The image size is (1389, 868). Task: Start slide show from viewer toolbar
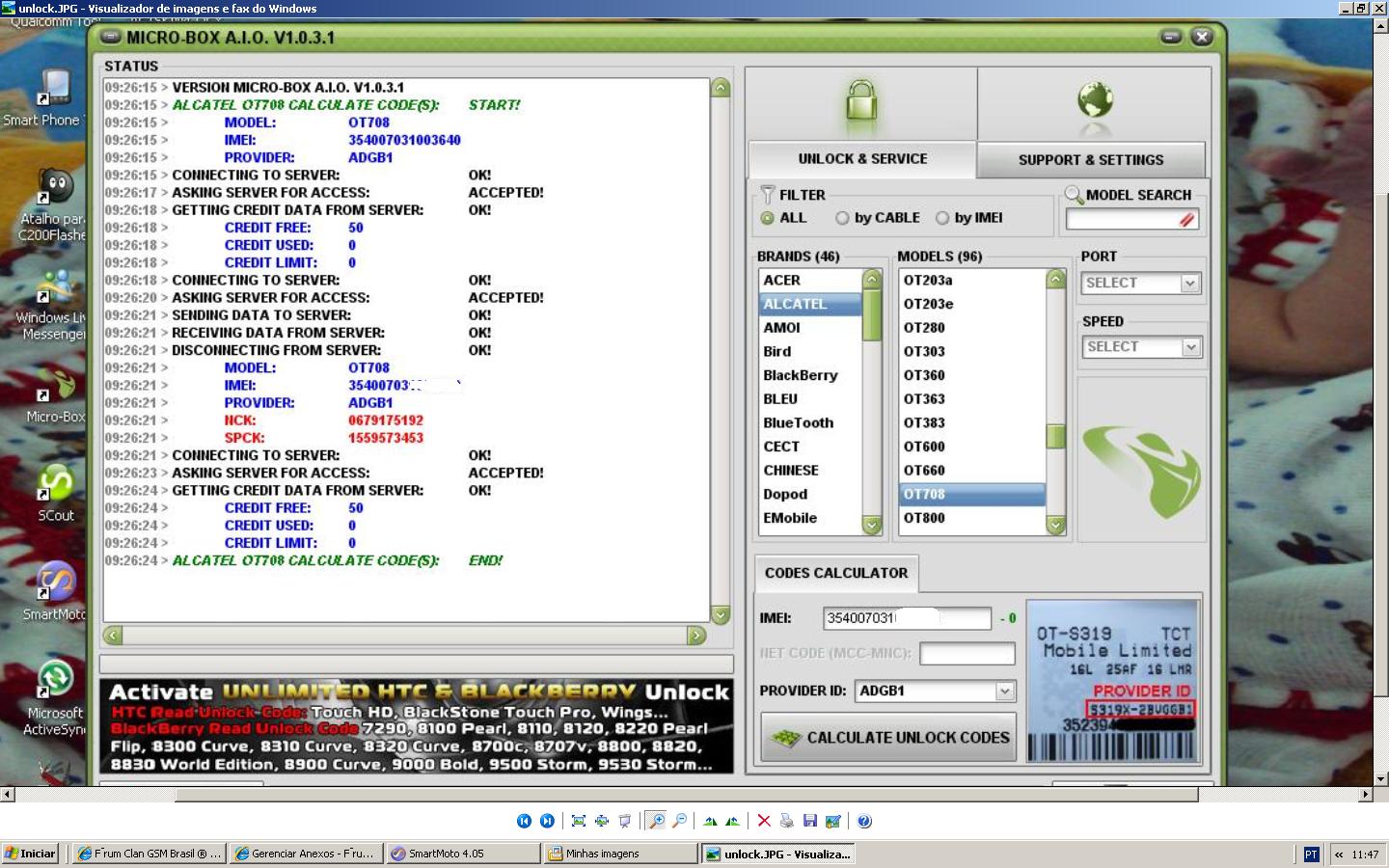point(625,821)
